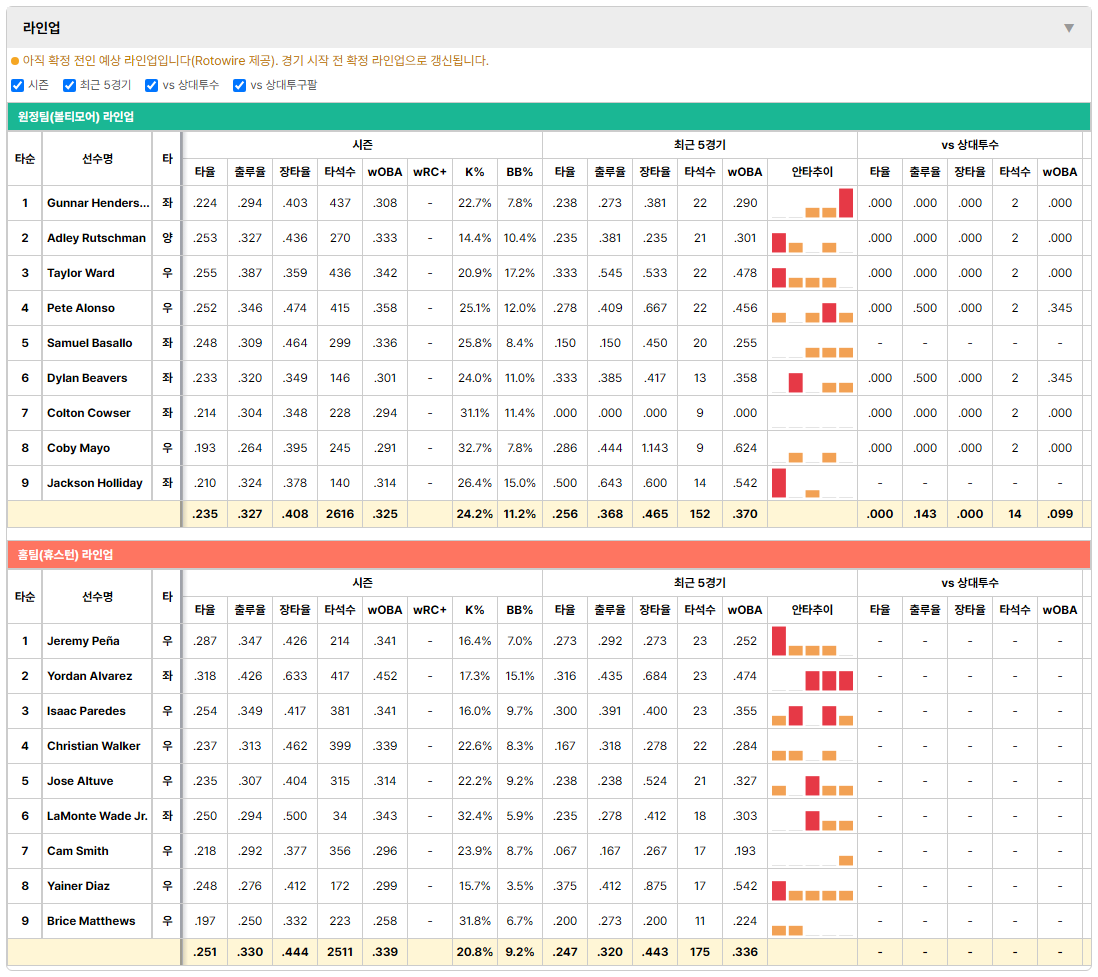This screenshot has width=1098, height=977.
Task: Click Gunnar Henderson's hit trend chart
Action: [812, 203]
